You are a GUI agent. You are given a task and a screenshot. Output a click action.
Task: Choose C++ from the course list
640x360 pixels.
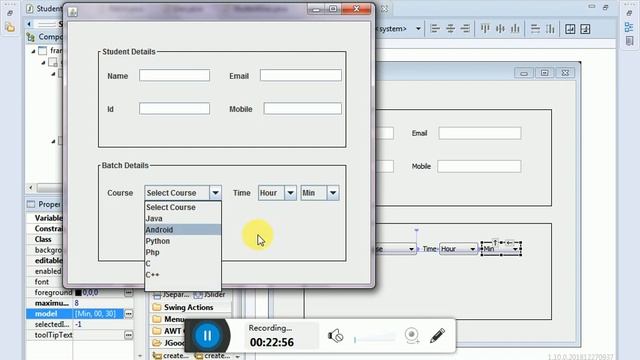click(183, 275)
